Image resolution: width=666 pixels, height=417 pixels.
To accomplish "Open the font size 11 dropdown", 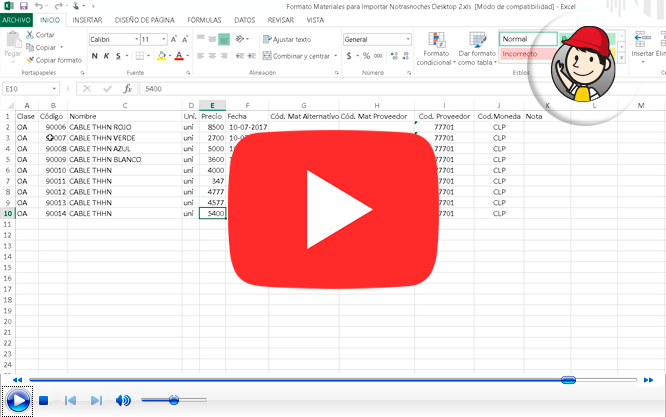I will [x=164, y=39].
